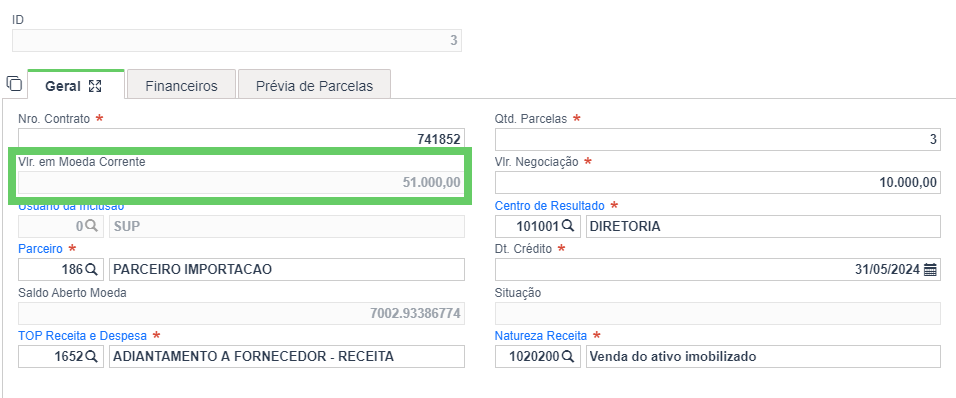This screenshot has width=956, height=398.
Task: Focus the Nro. Contrato input field
Action: [x=241, y=139]
